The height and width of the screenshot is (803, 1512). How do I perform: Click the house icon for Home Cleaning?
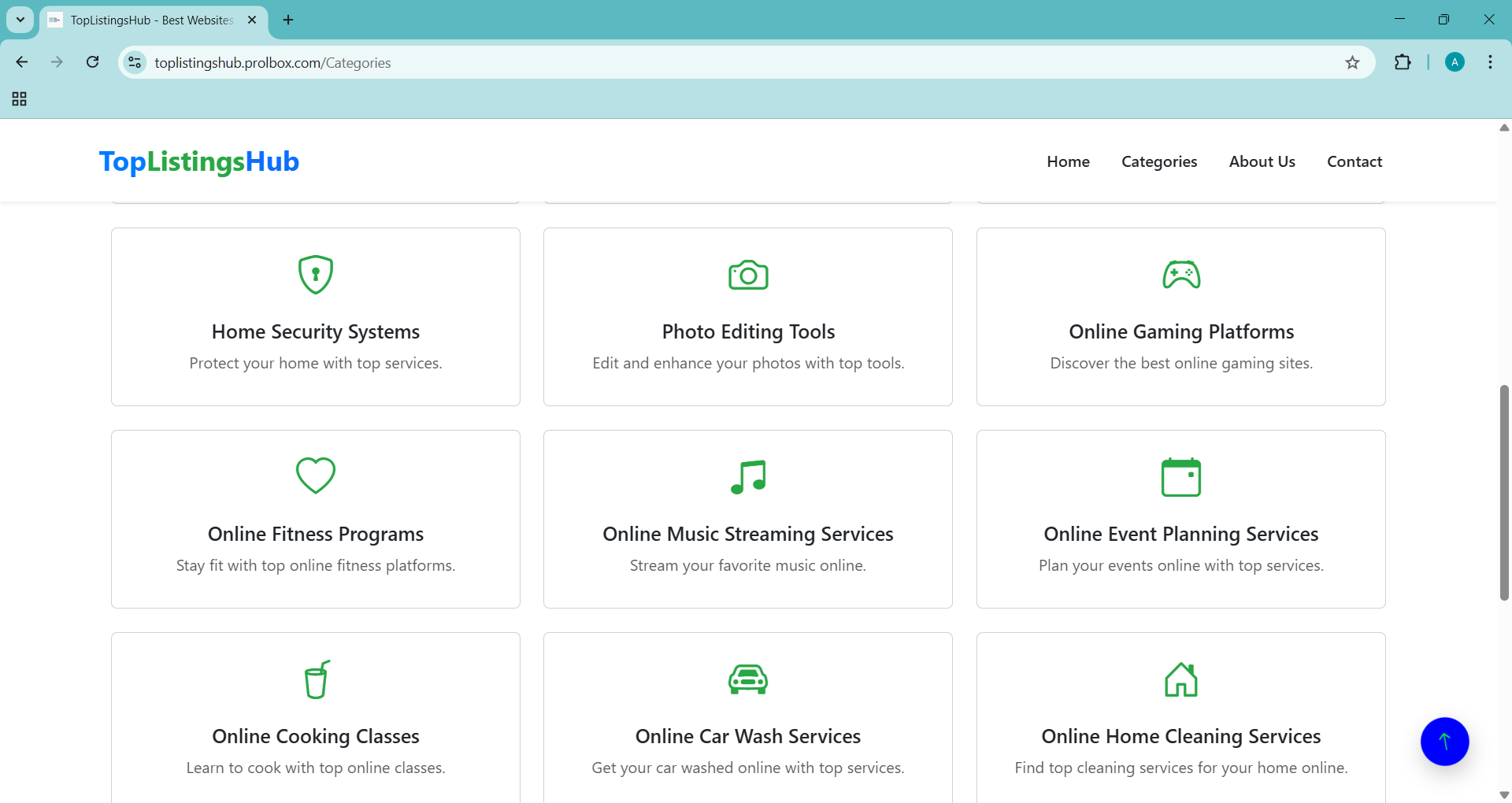(1181, 679)
